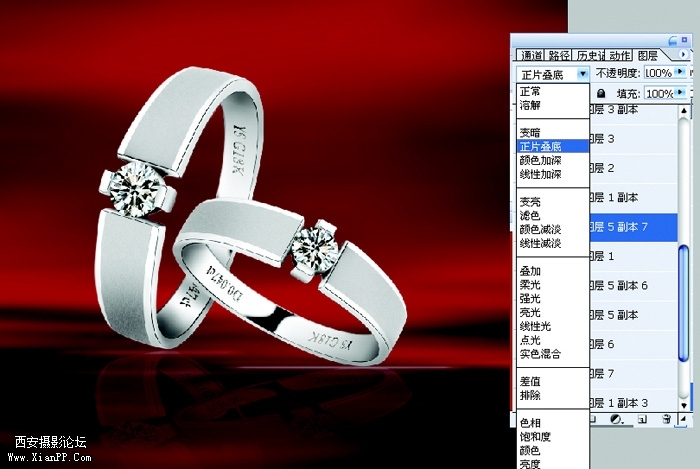
Task: Choose 线性加深 blend mode
Action: point(553,174)
